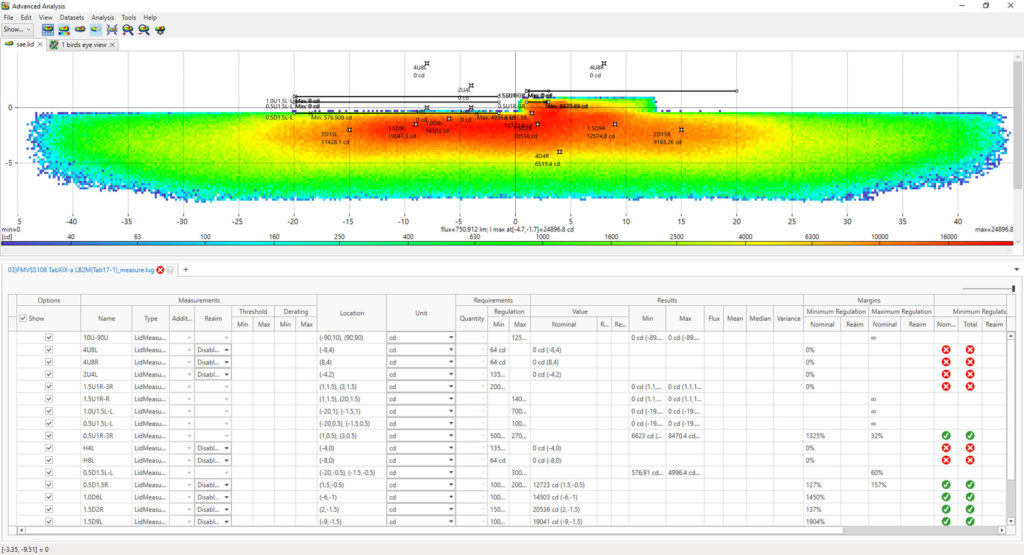The height and width of the screenshot is (555, 1024).
Task: Open the Reaim dropdown for 4U8L row
Action: (213, 350)
